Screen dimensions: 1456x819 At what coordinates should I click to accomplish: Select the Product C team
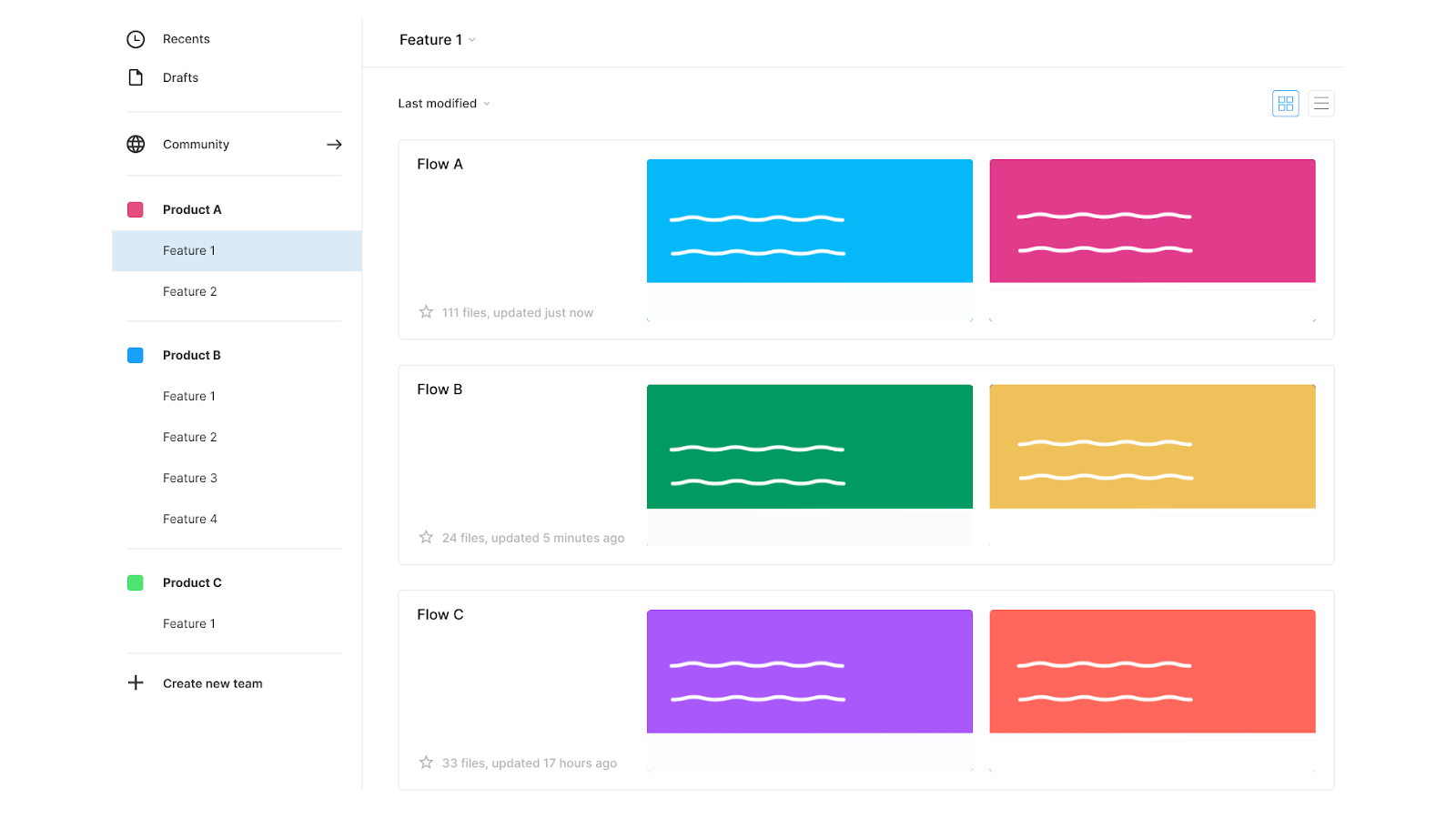[x=192, y=582]
